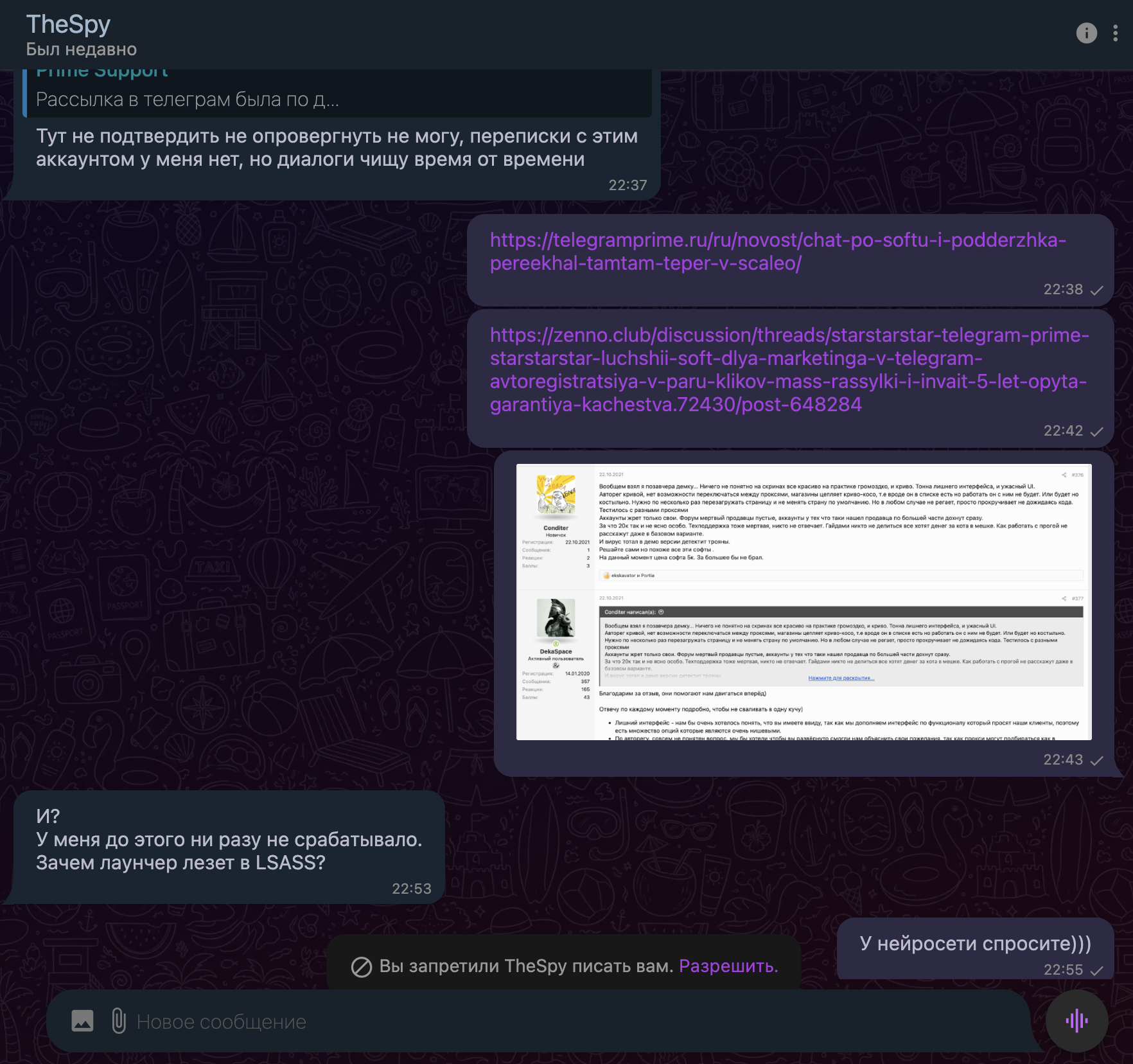Click the 22:53 timestamp
Viewport: 1133px width, 1064px height.
pyautogui.click(x=412, y=889)
